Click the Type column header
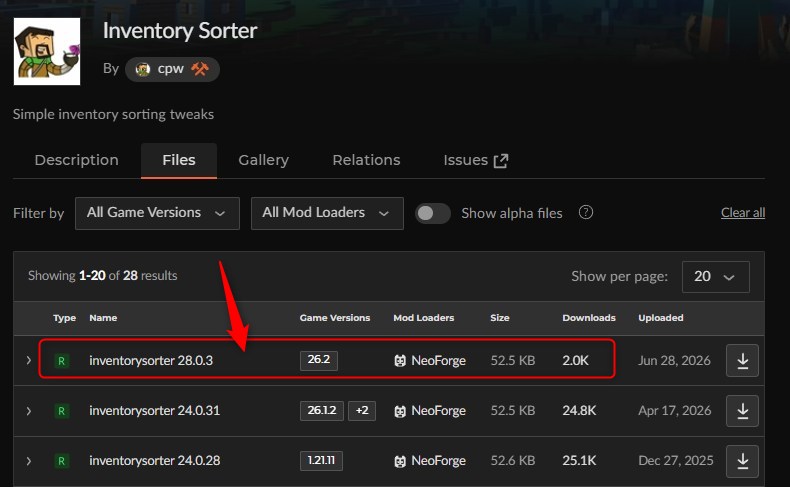Screen dimensions: 790x487 [x=64, y=318]
